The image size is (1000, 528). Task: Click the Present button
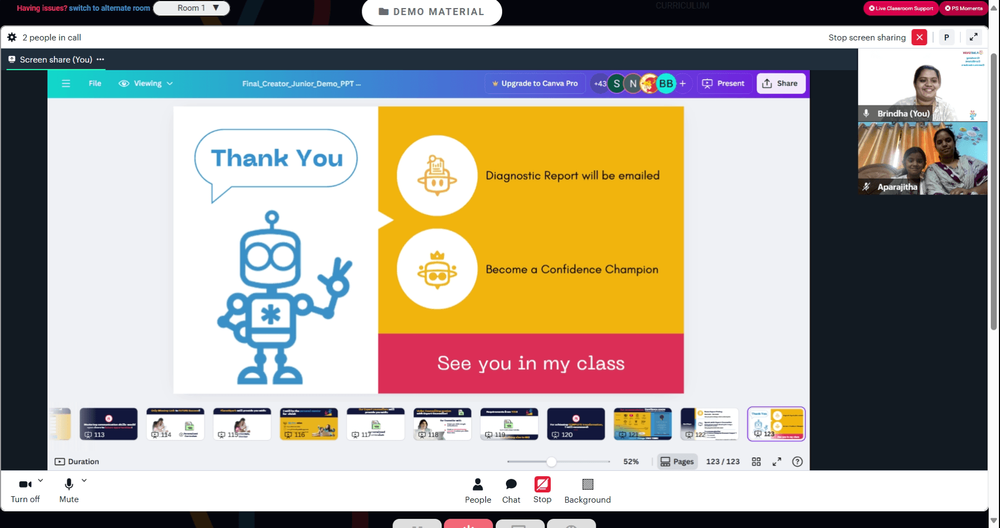coord(723,84)
